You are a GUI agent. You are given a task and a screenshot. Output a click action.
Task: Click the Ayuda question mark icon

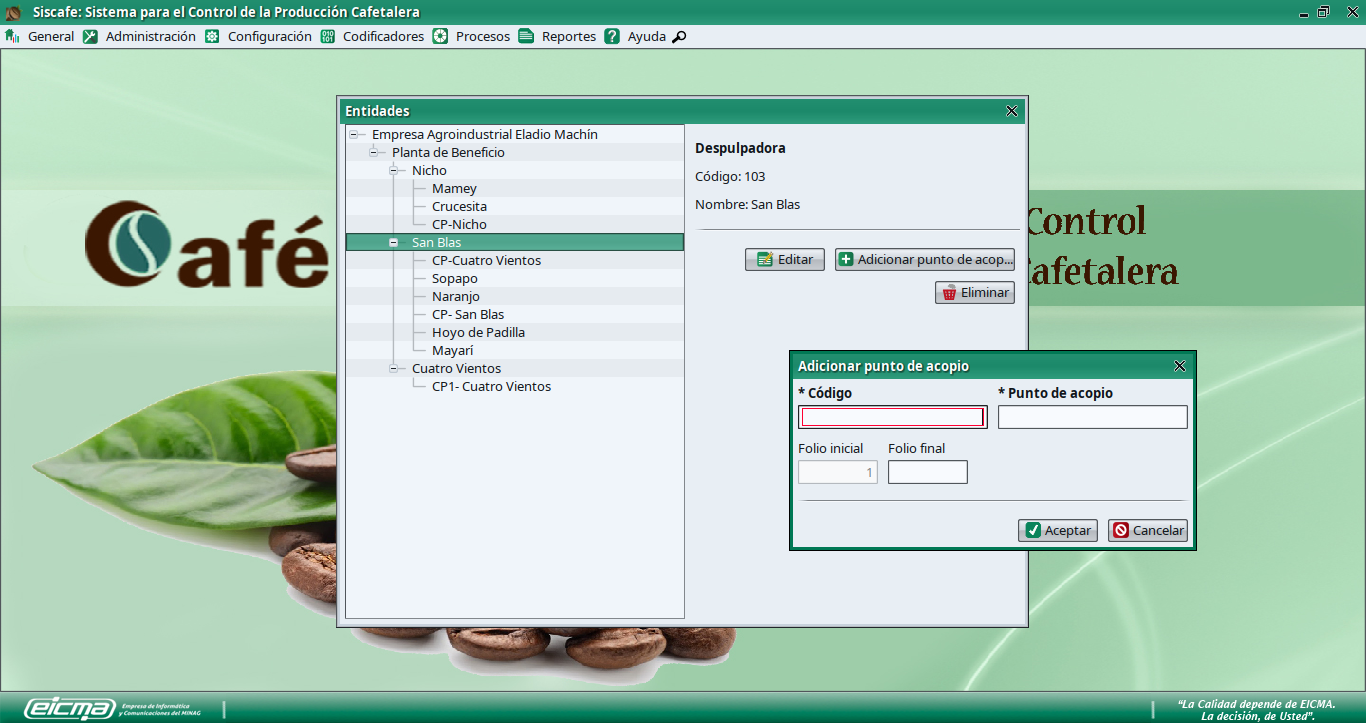click(612, 36)
